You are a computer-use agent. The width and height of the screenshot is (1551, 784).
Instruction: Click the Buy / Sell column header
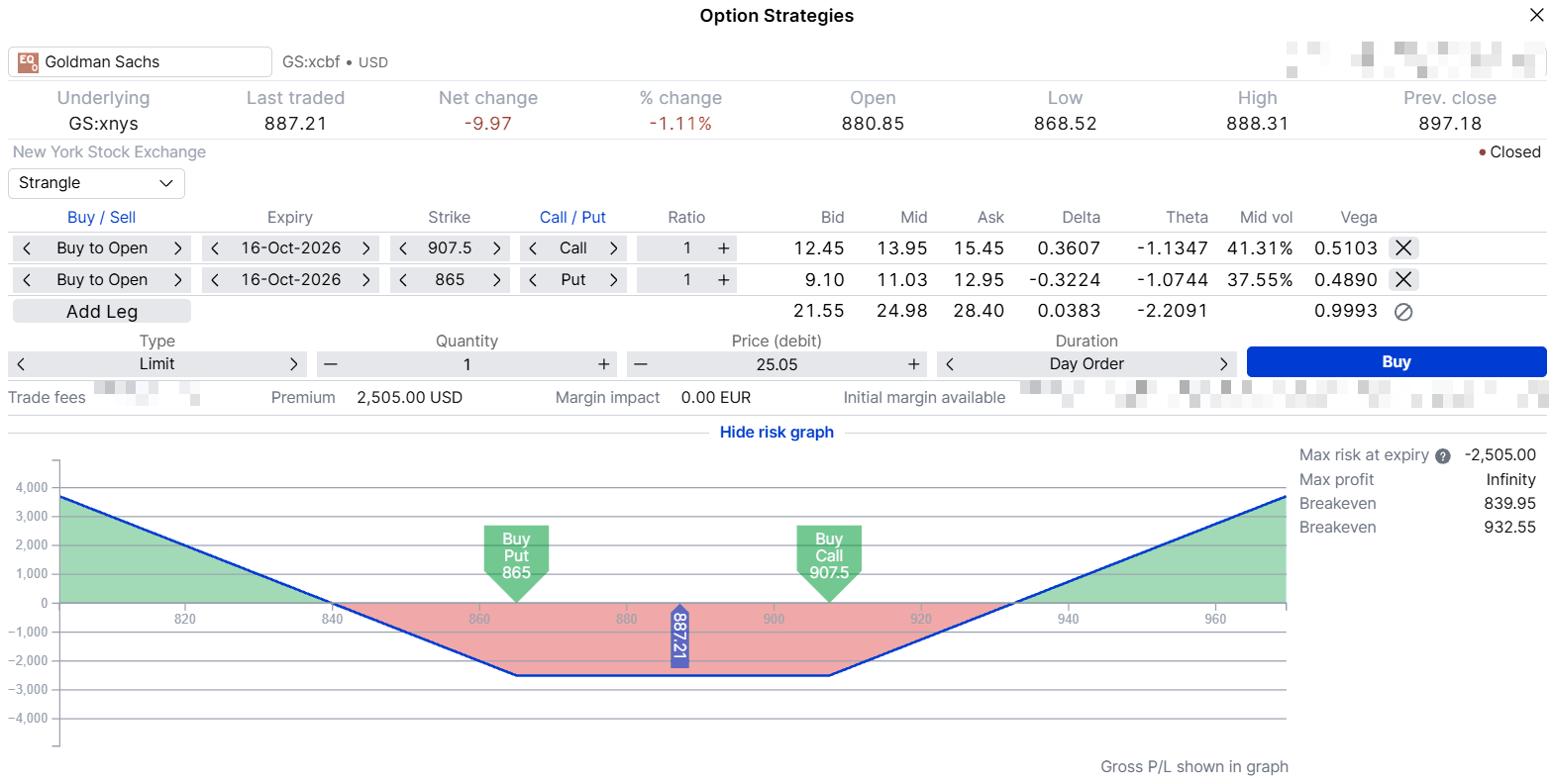pyautogui.click(x=101, y=218)
